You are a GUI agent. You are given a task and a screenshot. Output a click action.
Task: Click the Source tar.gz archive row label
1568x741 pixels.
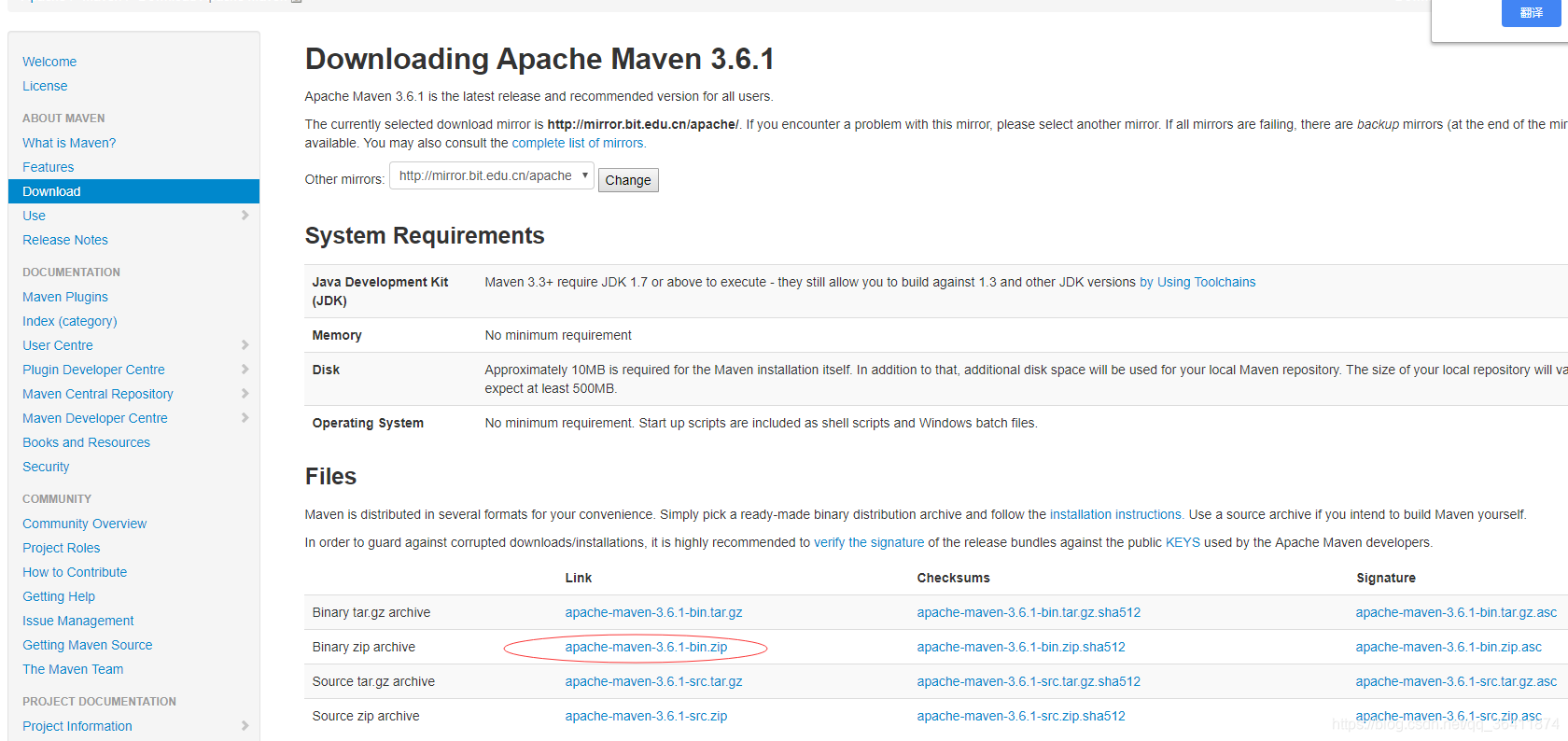click(373, 681)
